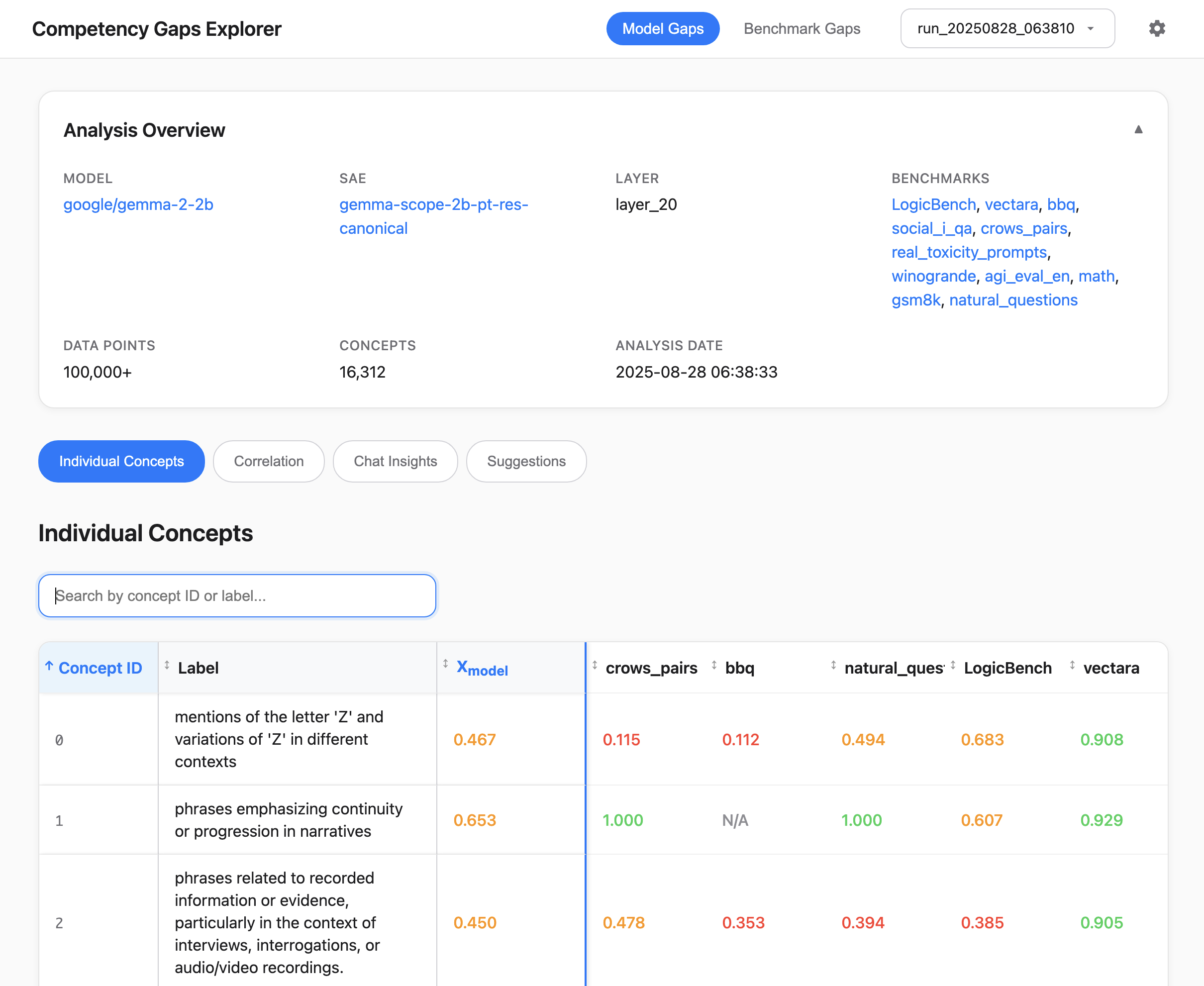Click sort icon beside Label header
This screenshot has height=986, width=1204.
(x=167, y=665)
